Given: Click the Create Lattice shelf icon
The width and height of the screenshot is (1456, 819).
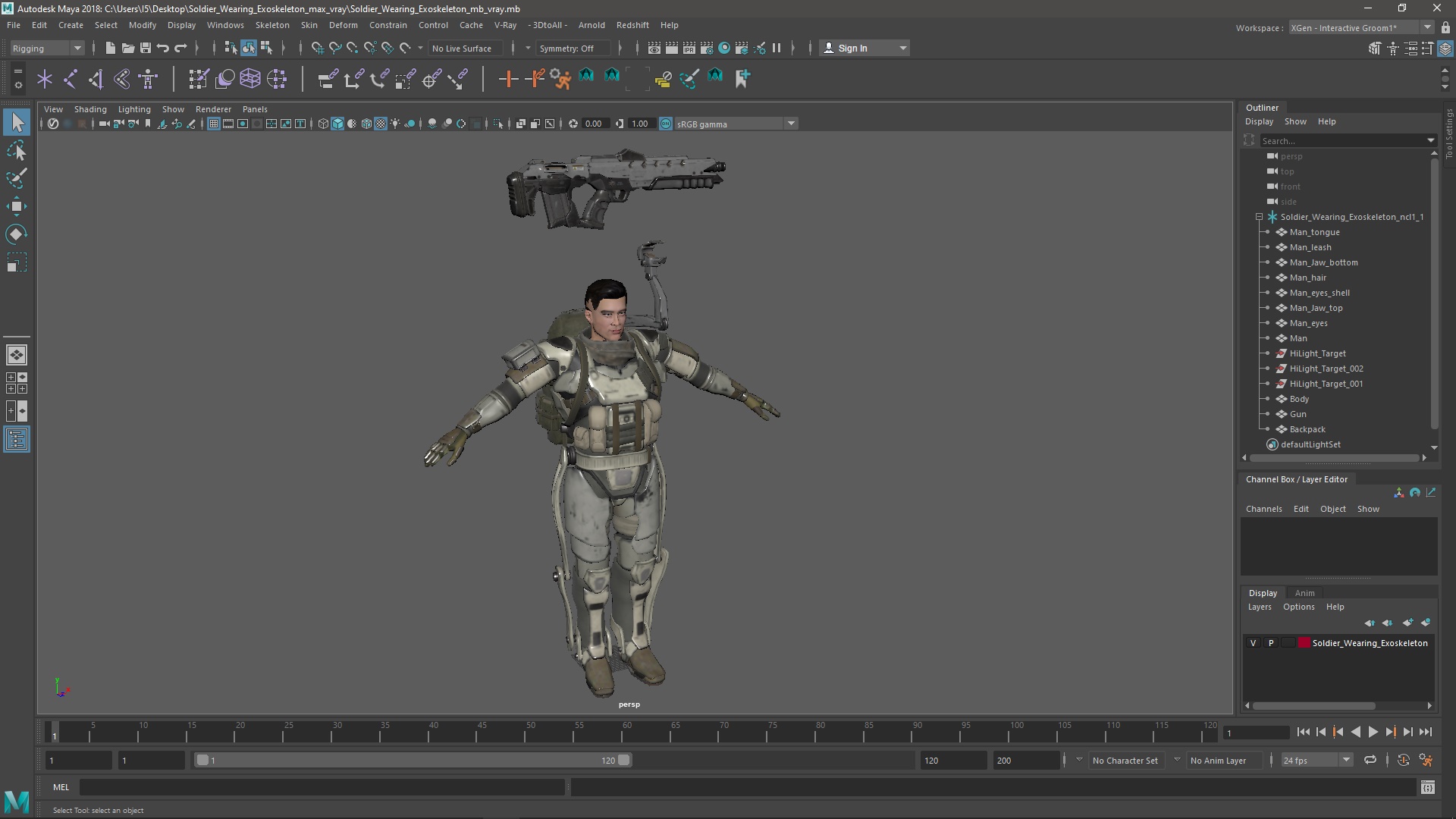Looking at the screenshot, I should point(250,78).
